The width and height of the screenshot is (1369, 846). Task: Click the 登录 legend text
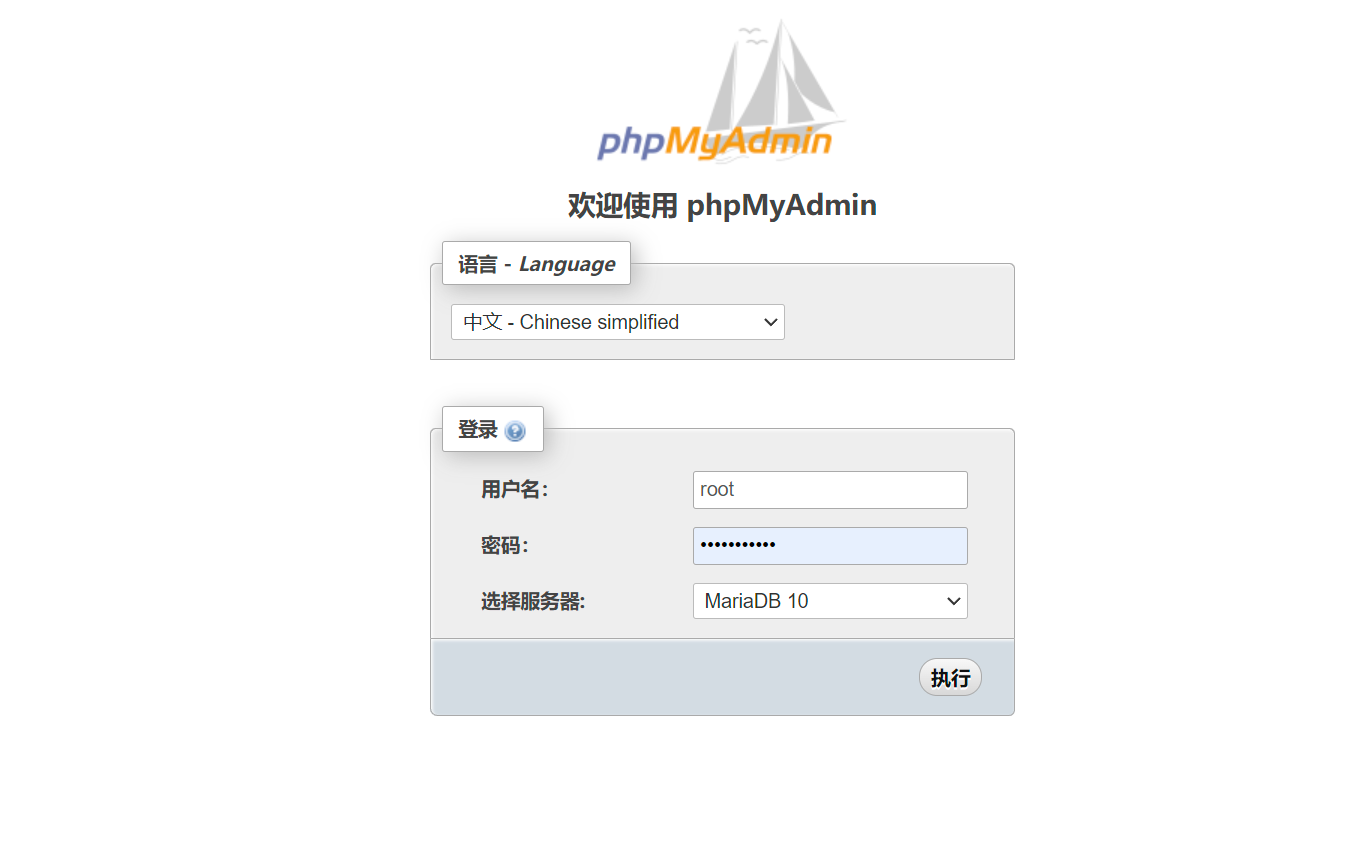[478, 430]
